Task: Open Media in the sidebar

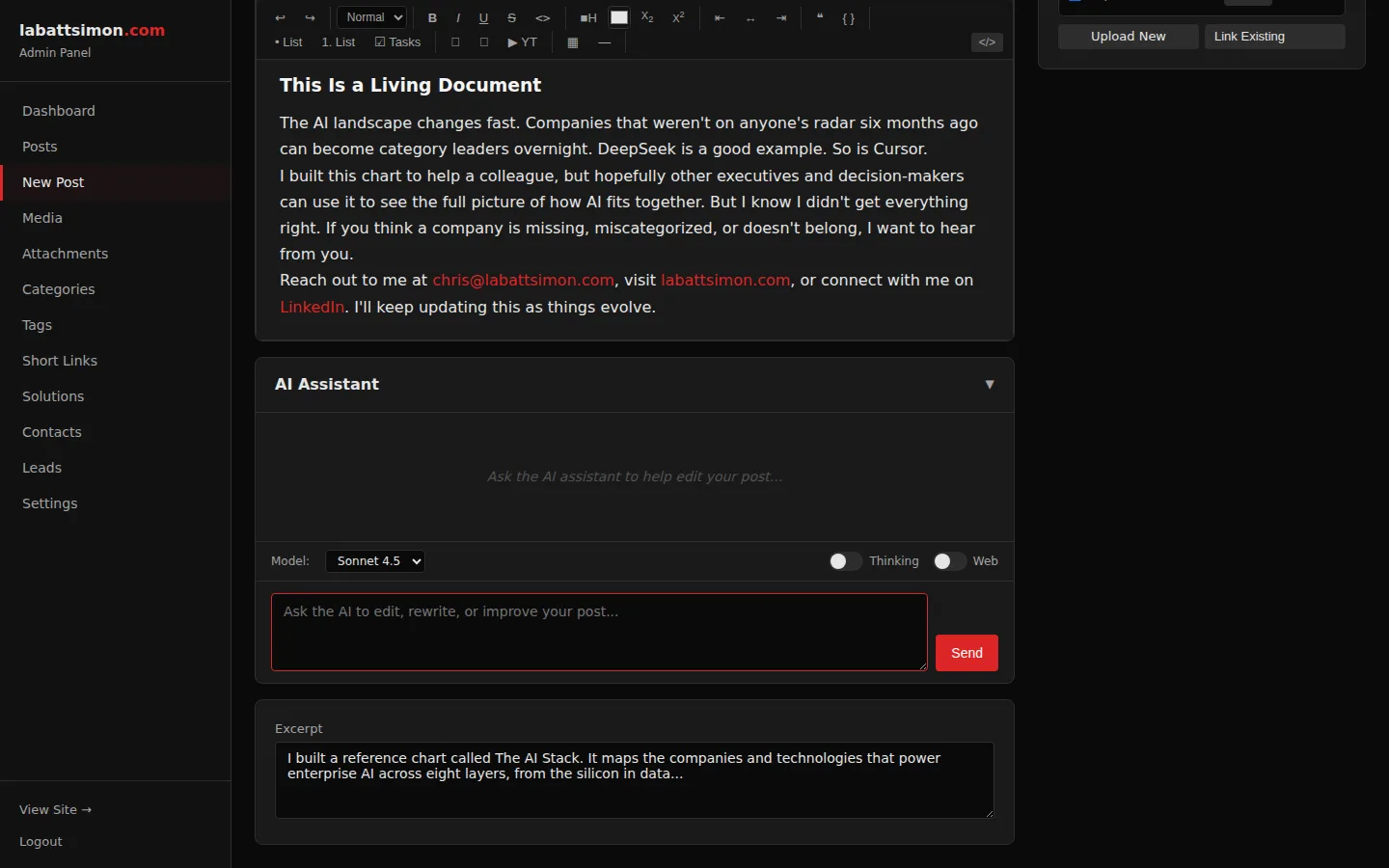Action: (42, 218)
